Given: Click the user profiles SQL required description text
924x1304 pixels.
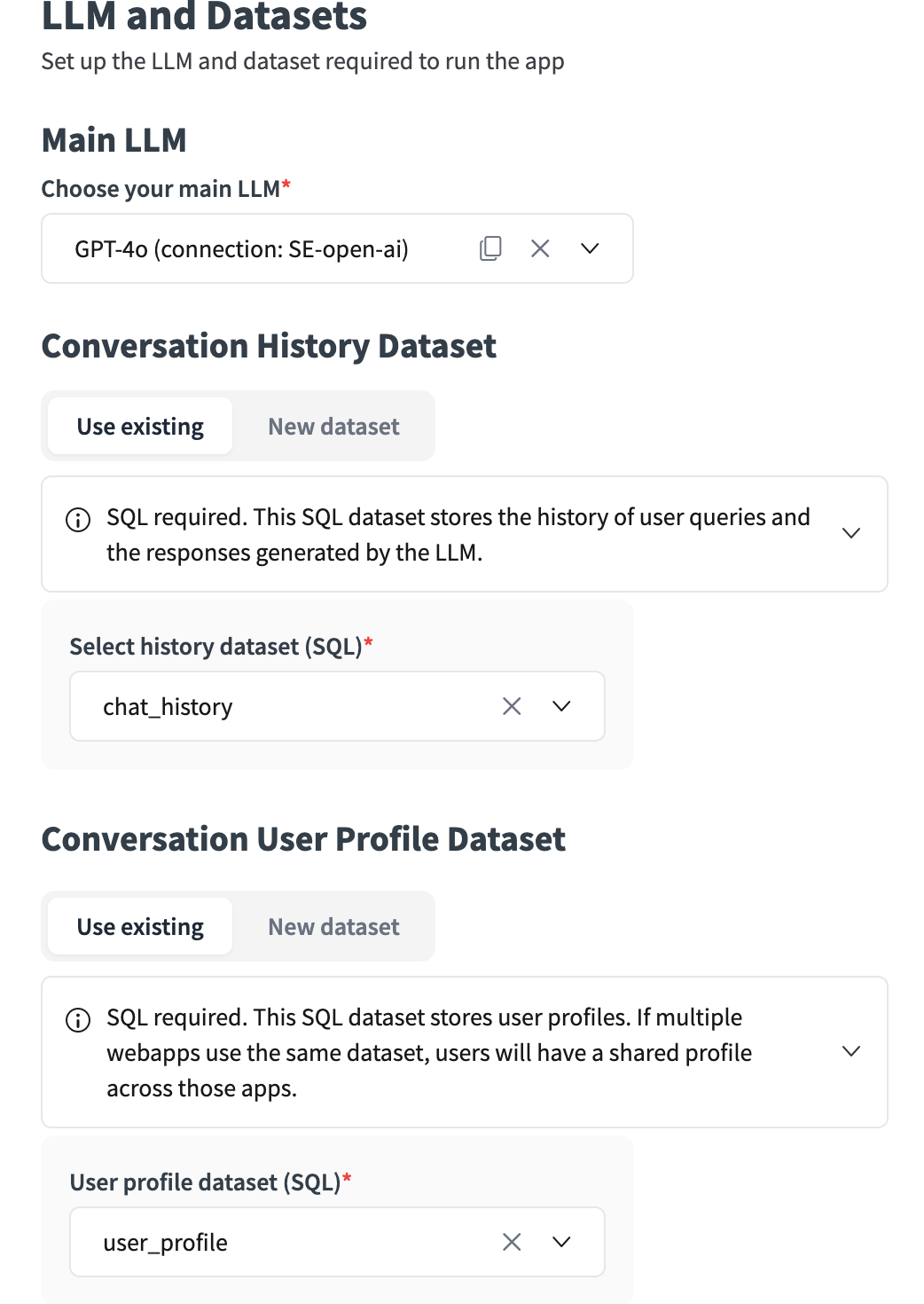Looking at the screenshot, I should [x=429, y=1053].
